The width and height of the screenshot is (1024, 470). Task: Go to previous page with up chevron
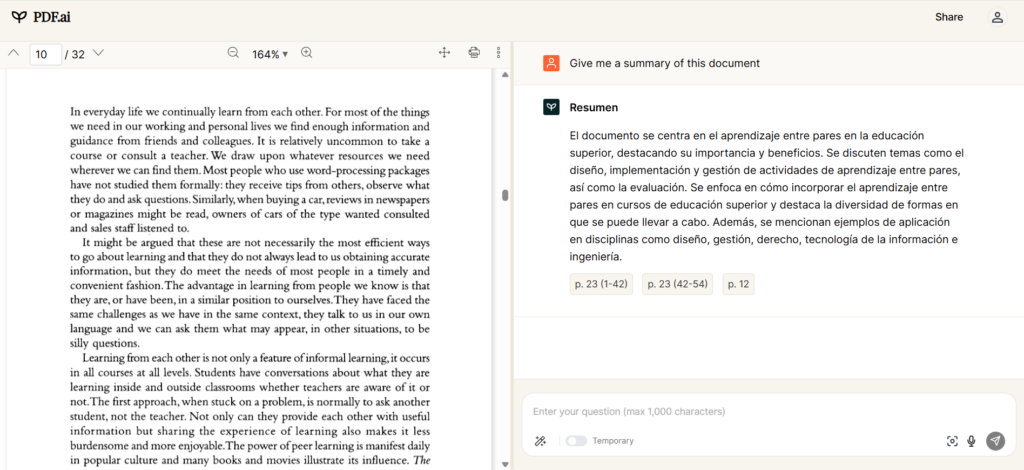click(x=13, y=53)
